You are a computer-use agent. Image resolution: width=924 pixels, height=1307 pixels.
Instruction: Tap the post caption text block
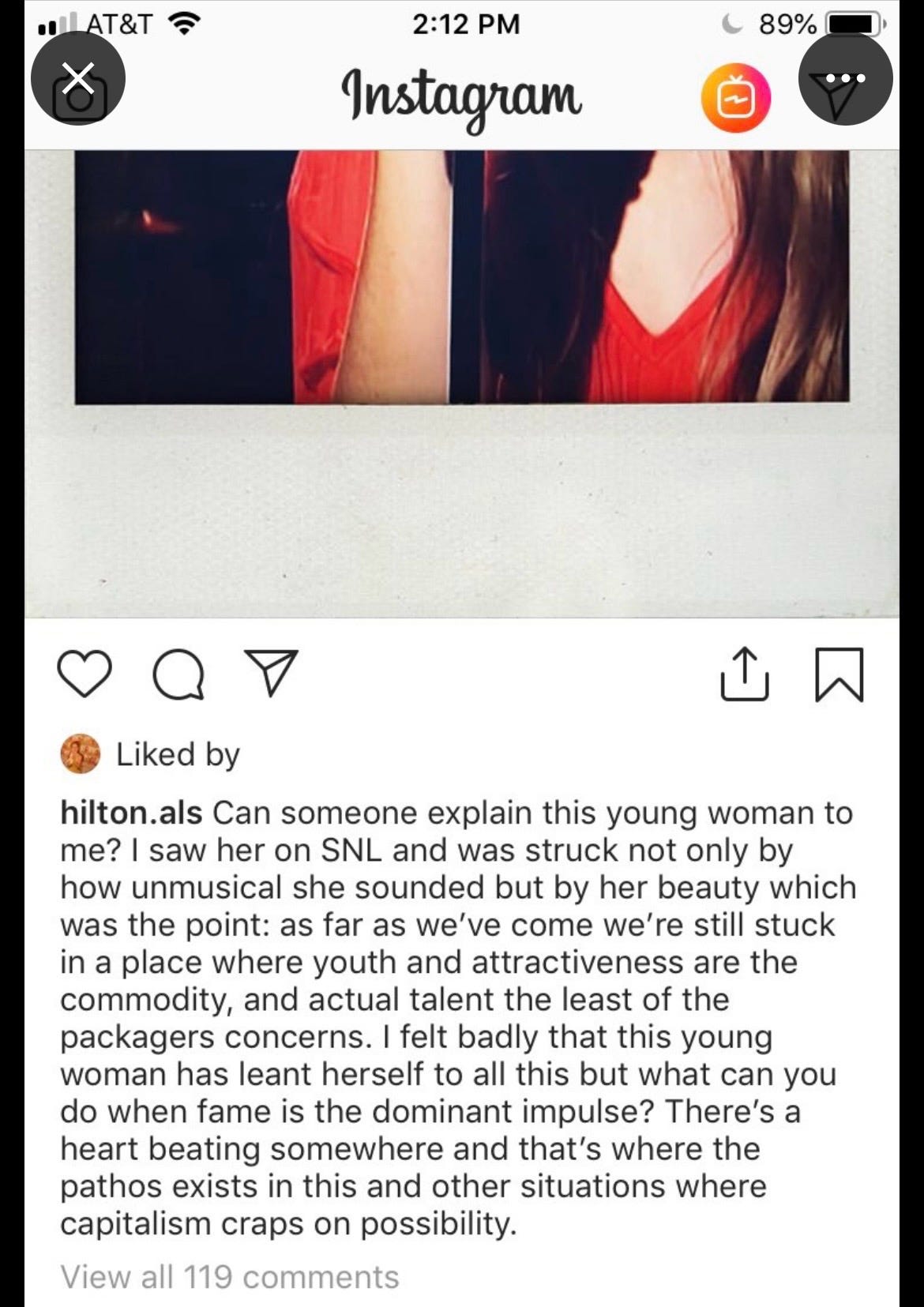pos(458,1018)
